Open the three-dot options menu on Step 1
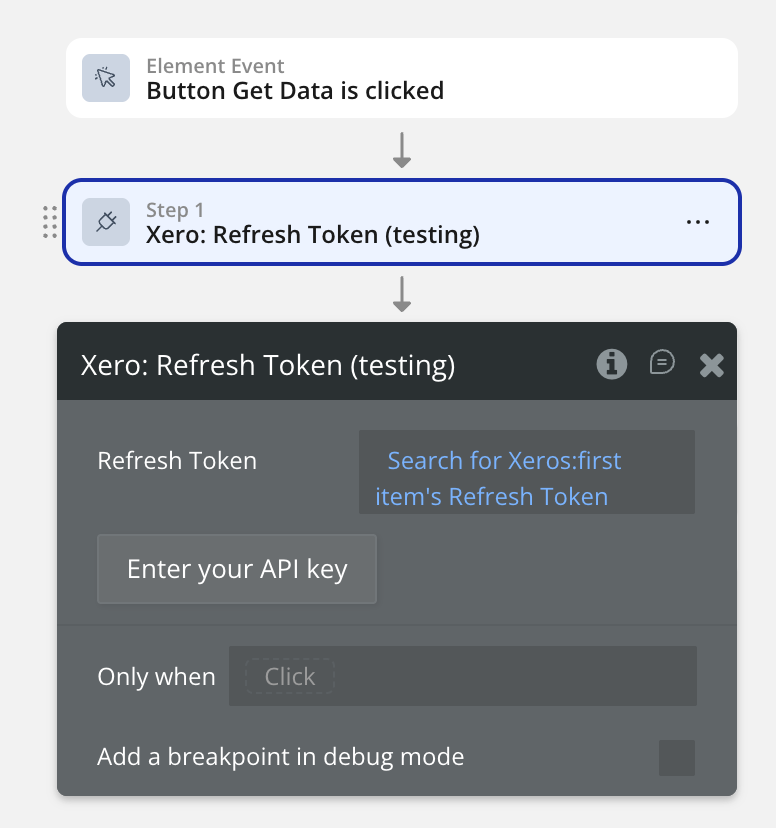This screenshot has height=828, width=776. pyautogui.click(x=698, y=222)
